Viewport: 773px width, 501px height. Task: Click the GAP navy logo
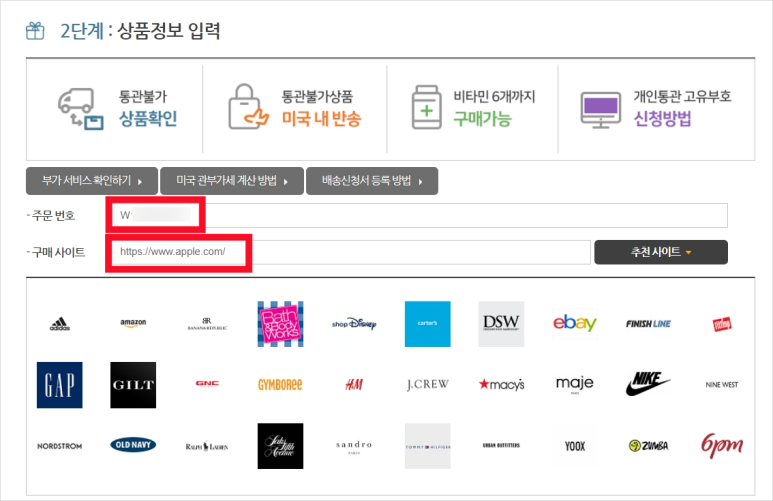tap(60, 385)
